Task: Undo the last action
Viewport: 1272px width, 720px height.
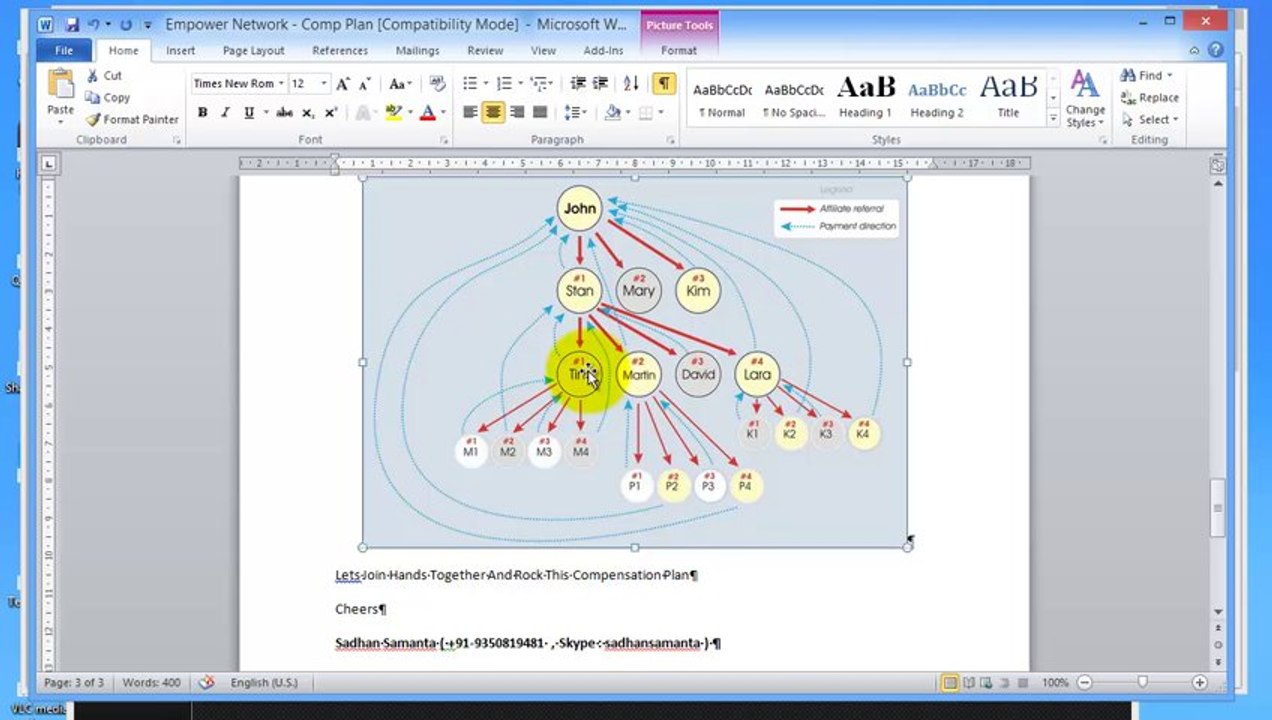Action: [93, 24]
